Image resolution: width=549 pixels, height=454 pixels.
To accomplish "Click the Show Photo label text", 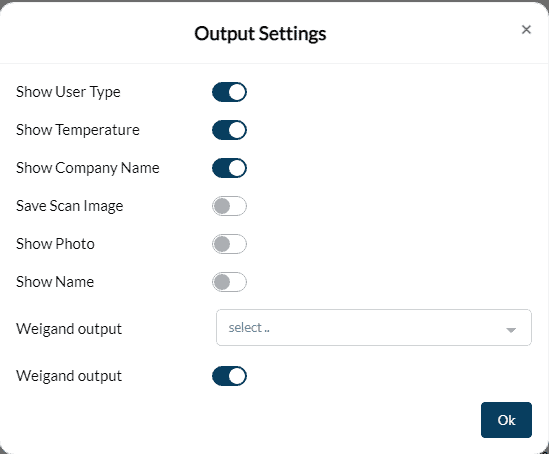I will [55, 244].
